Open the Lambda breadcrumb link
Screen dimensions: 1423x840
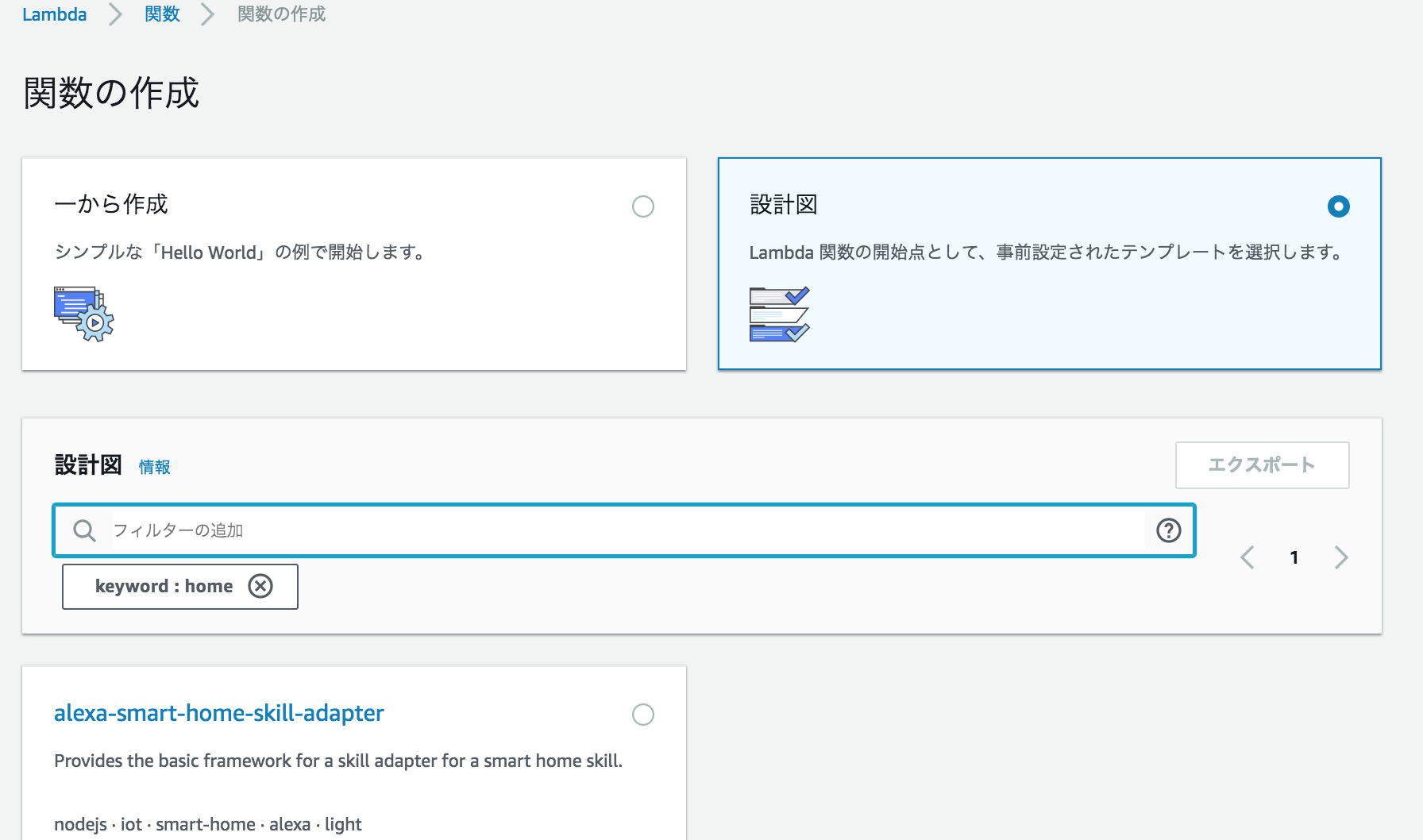tap(54, 14)
